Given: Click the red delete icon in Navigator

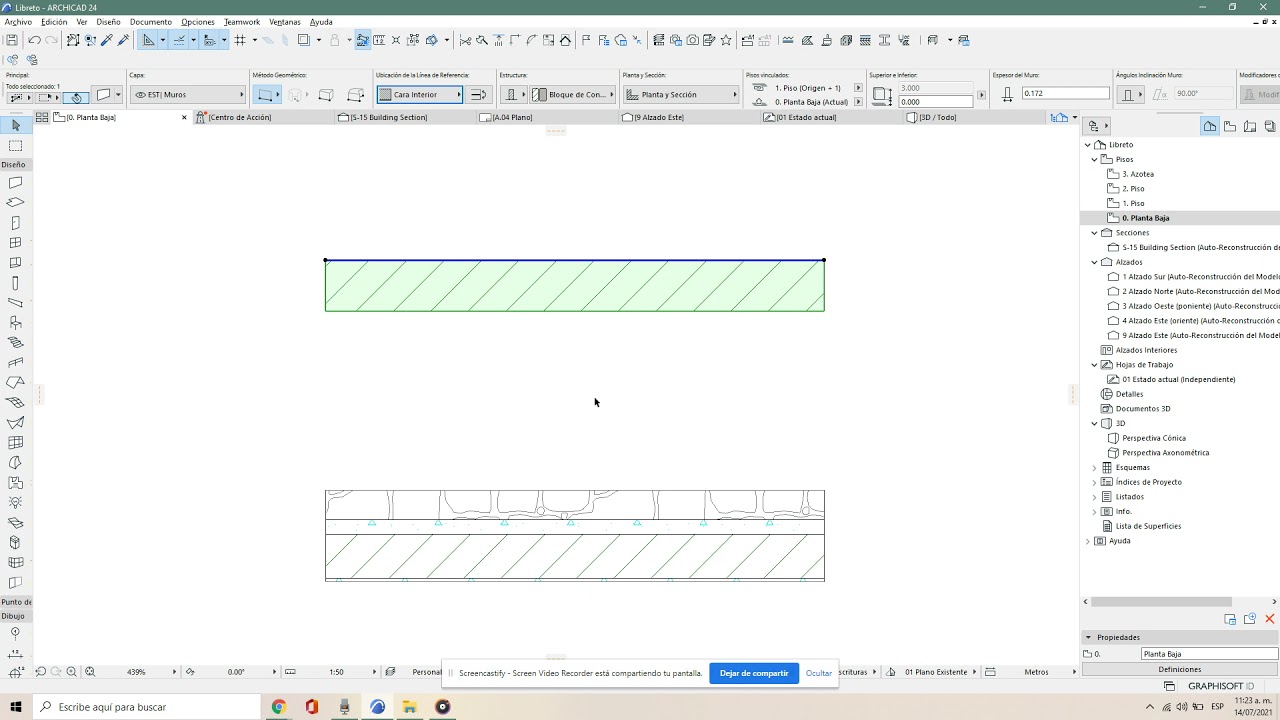Looking at the screenshot, I should click(1270, 619).
